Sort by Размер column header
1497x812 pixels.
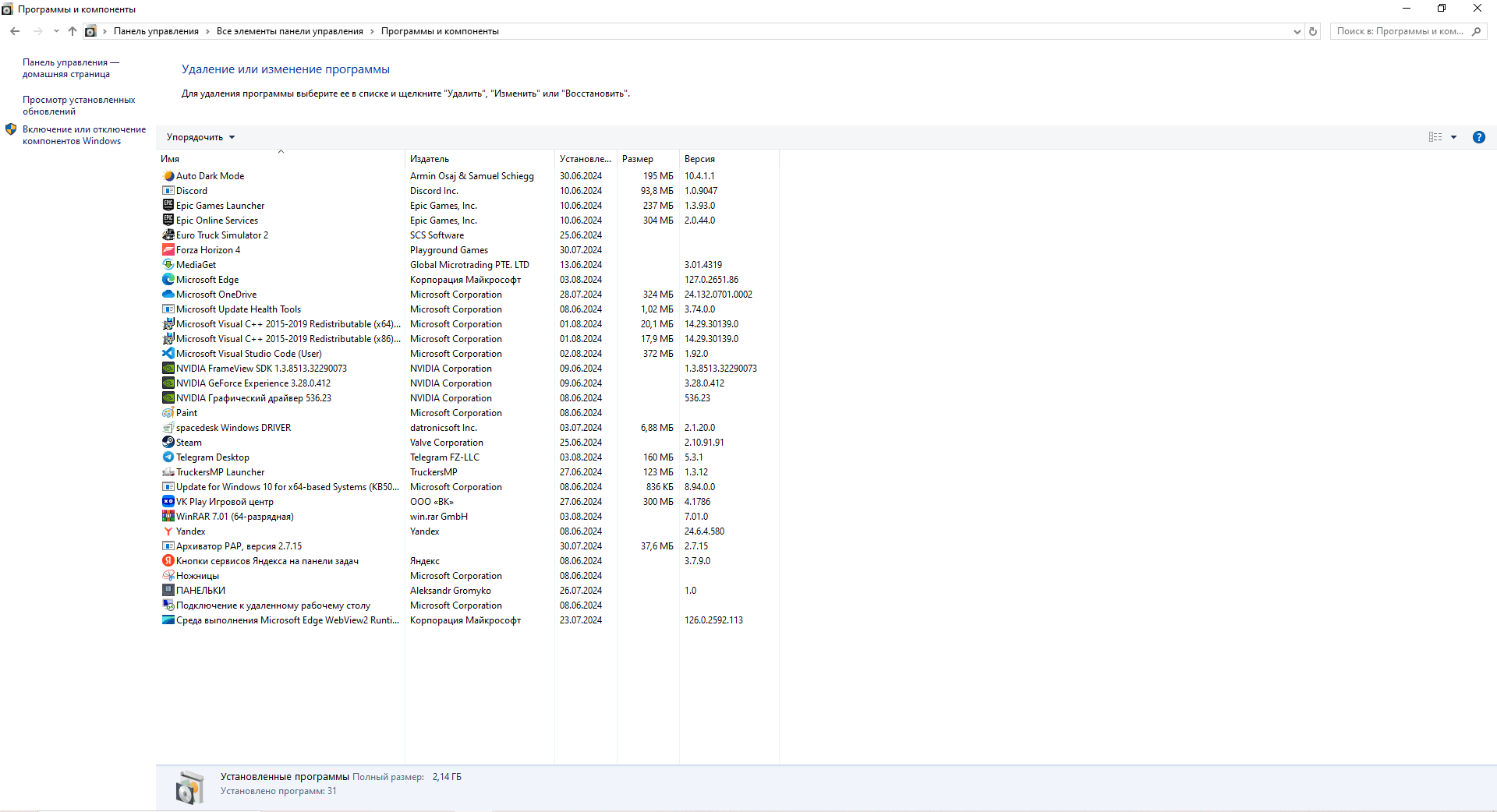[x=648, y=159]
